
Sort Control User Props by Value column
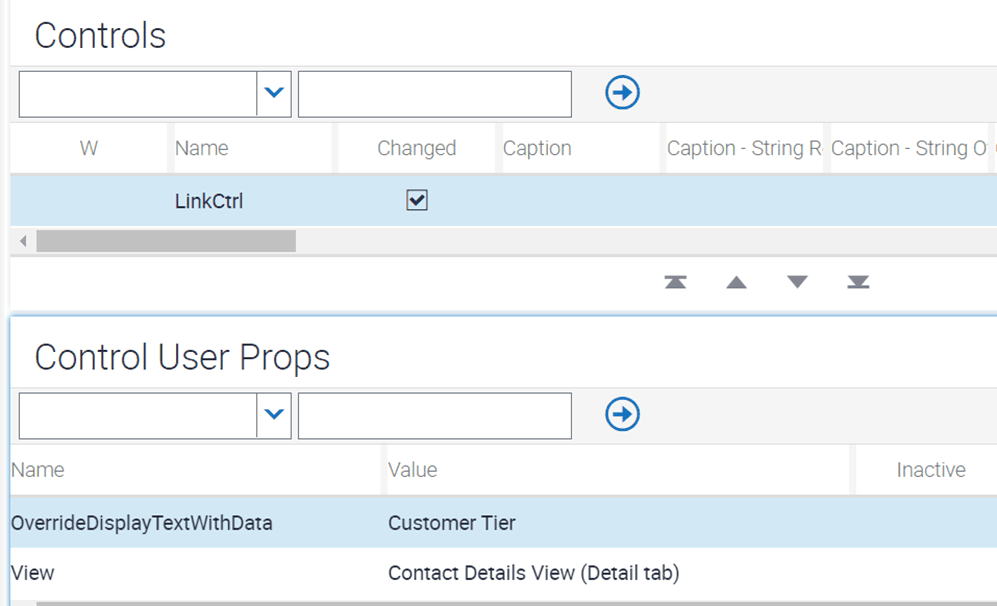413,470
